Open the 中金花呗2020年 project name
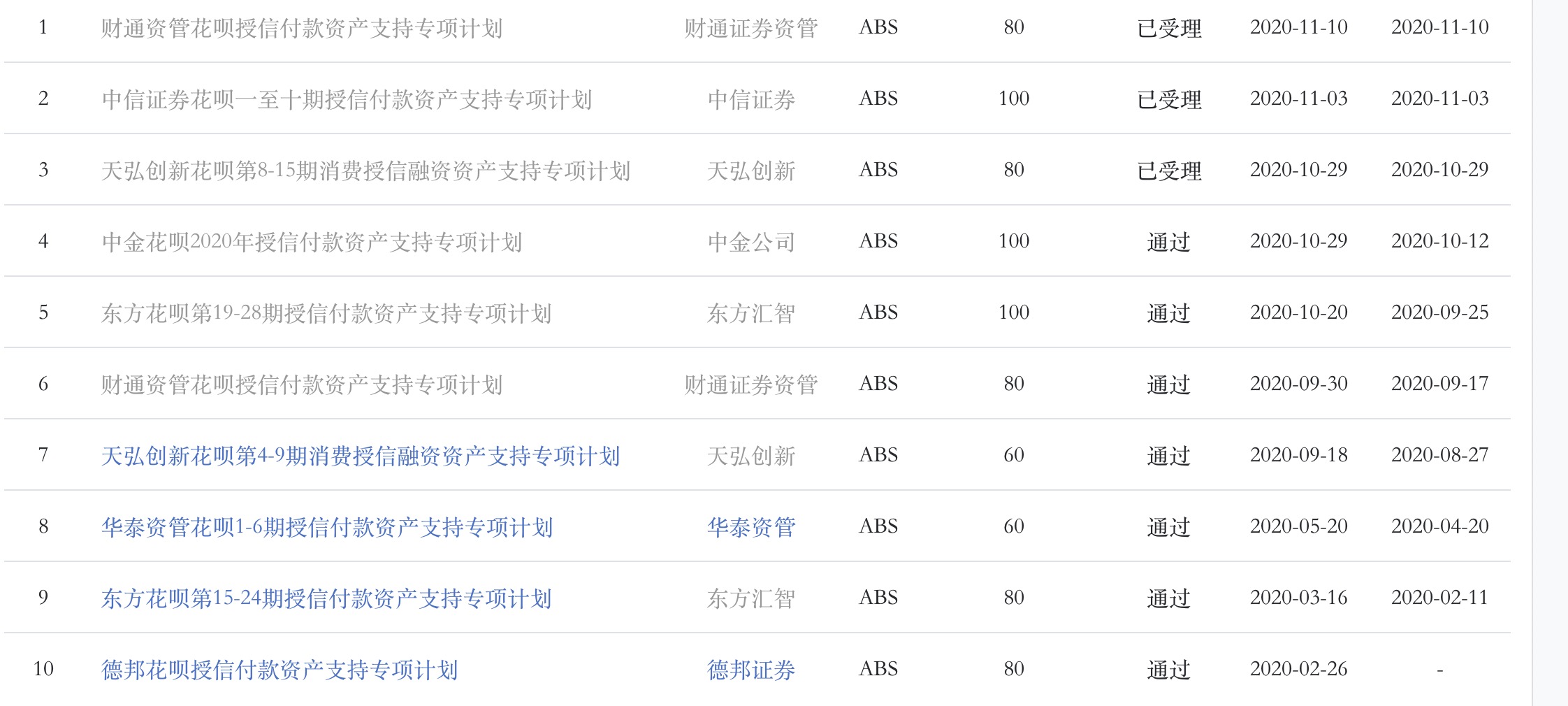The width and height of the screenshot is (1568, 706). coord(312,242)
